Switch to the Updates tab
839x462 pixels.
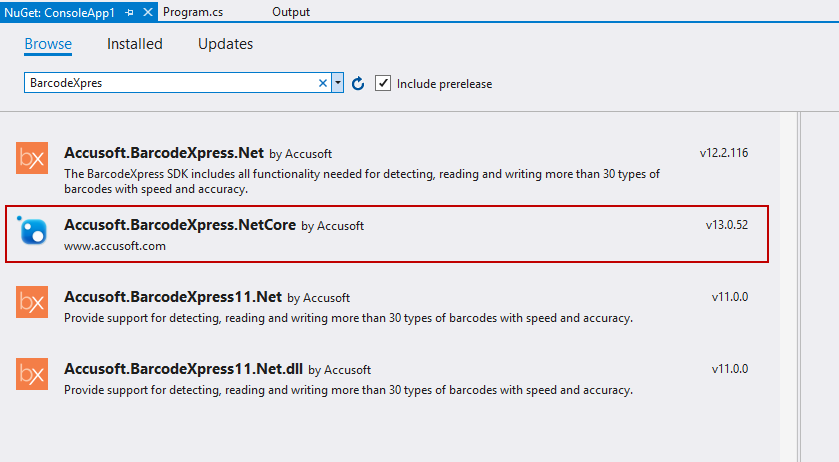point(225,44)
